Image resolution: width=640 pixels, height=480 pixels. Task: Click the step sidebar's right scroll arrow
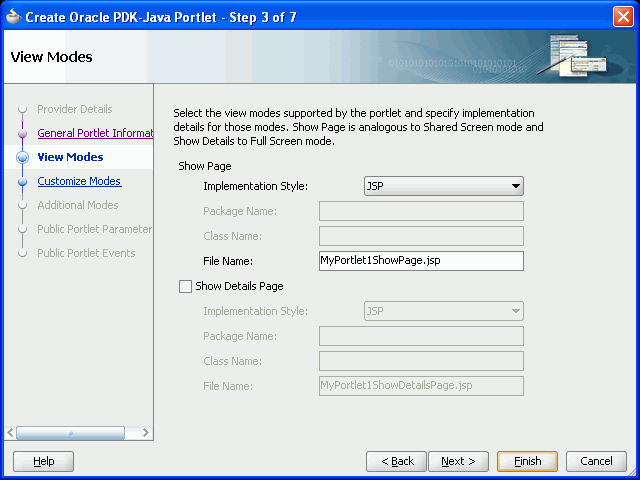pyautogui.click(x=146, y=433)
